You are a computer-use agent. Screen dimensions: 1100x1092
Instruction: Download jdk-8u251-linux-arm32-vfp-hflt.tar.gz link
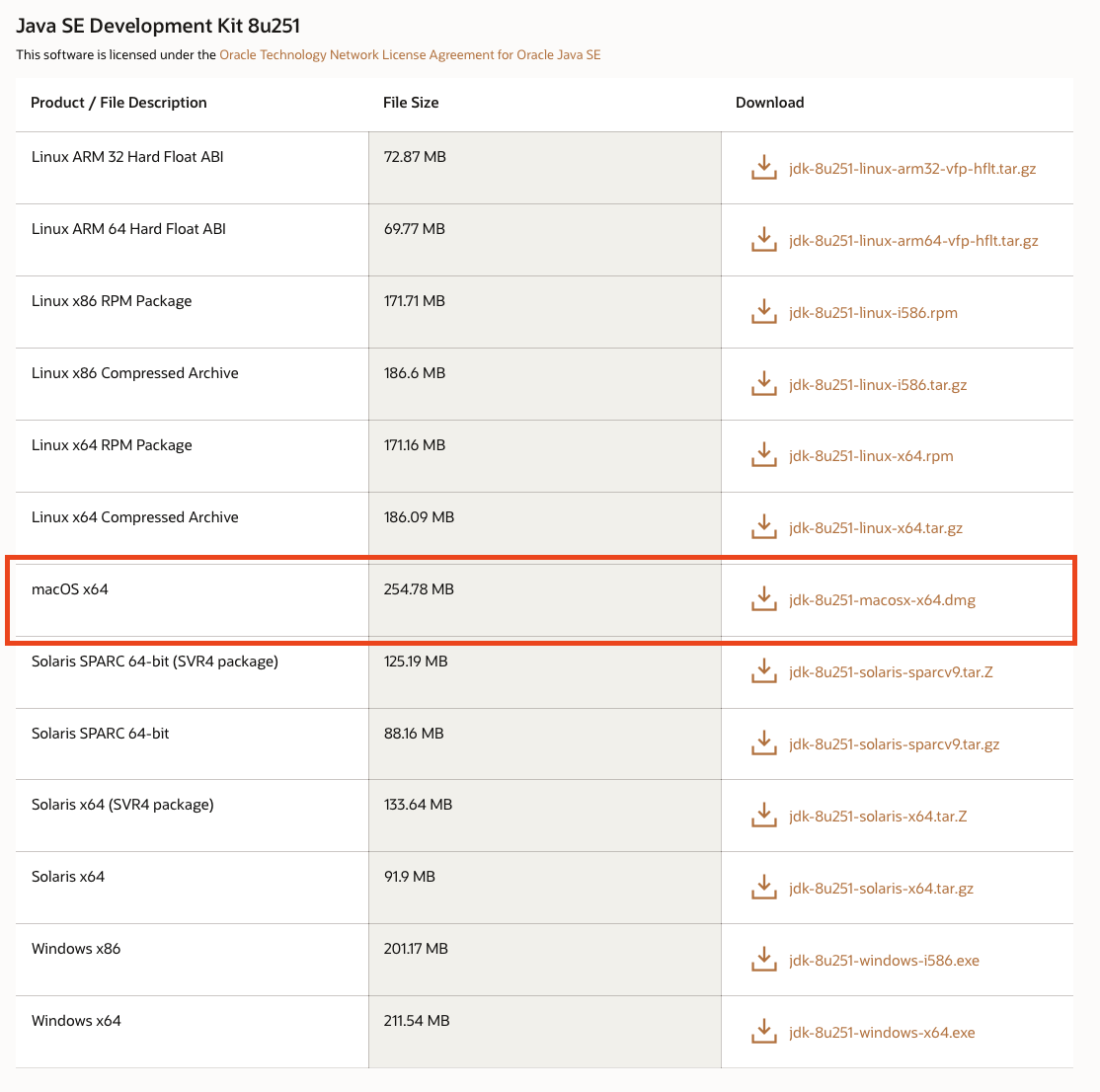click(912, 168)
